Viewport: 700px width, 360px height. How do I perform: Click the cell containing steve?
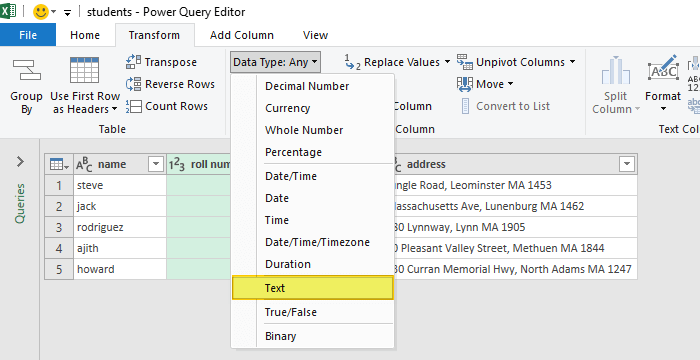coord(120,185)
